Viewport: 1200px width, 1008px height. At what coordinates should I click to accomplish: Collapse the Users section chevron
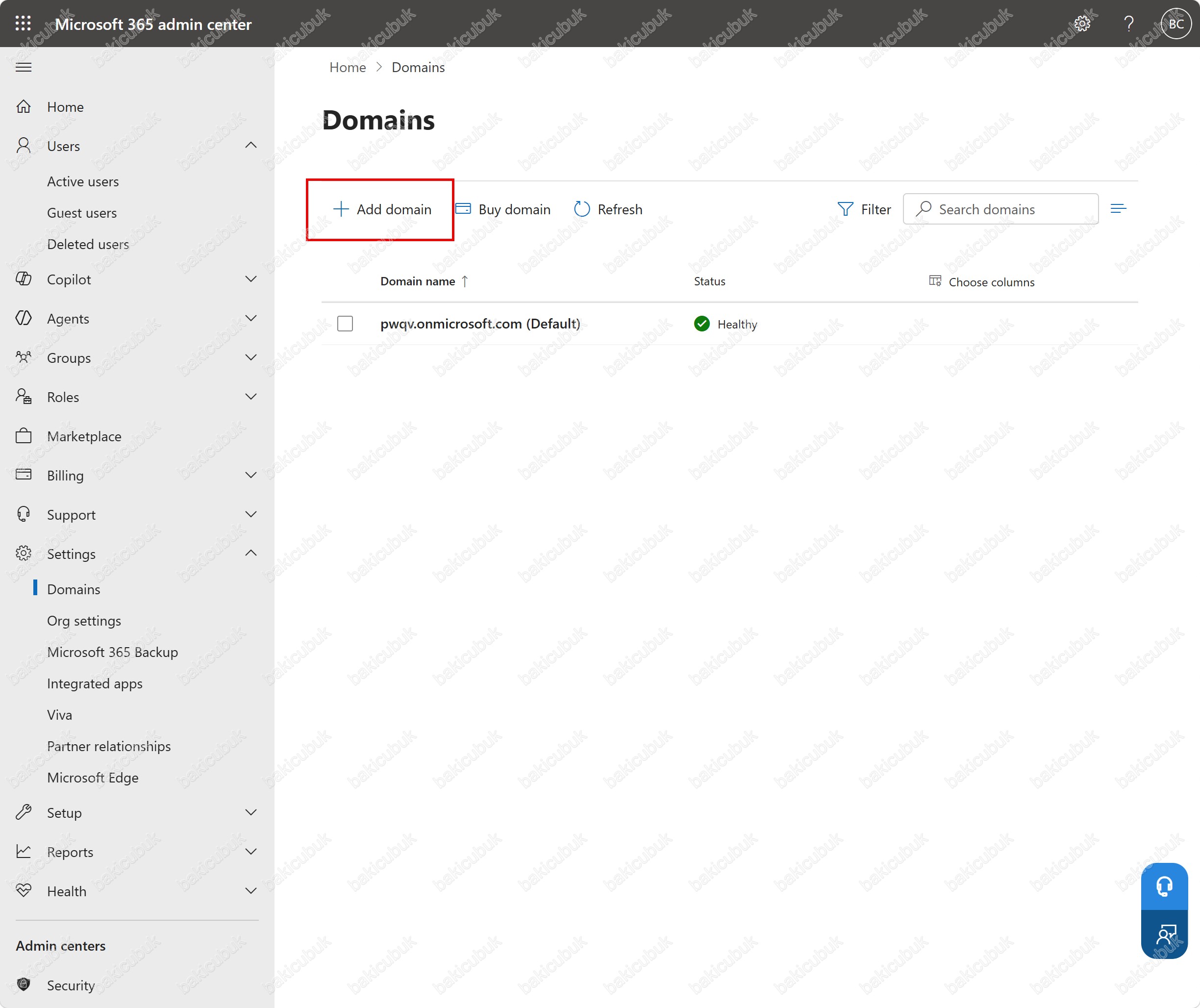pyautogui.click(x=251, y=146)
